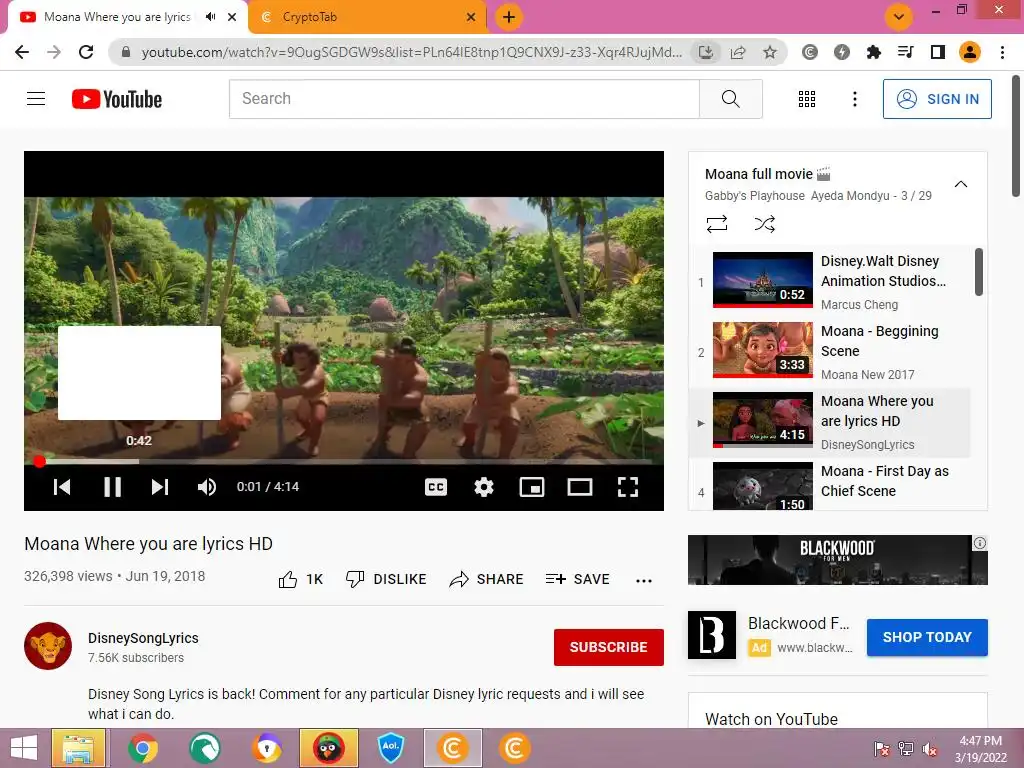
Task: Mute the video player volume
Action: (x=207, y=487)
